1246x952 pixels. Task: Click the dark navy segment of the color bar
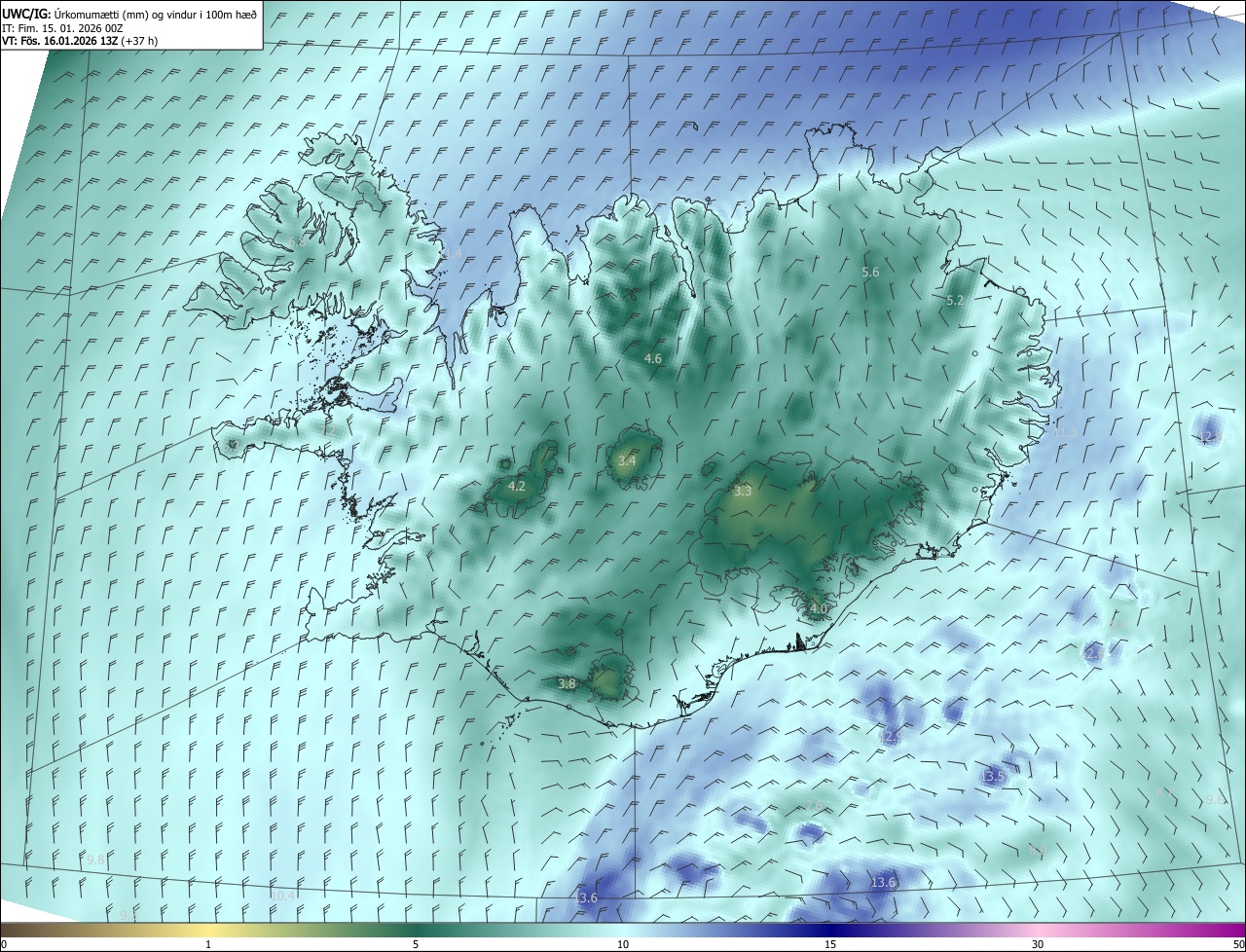(830, 930)
